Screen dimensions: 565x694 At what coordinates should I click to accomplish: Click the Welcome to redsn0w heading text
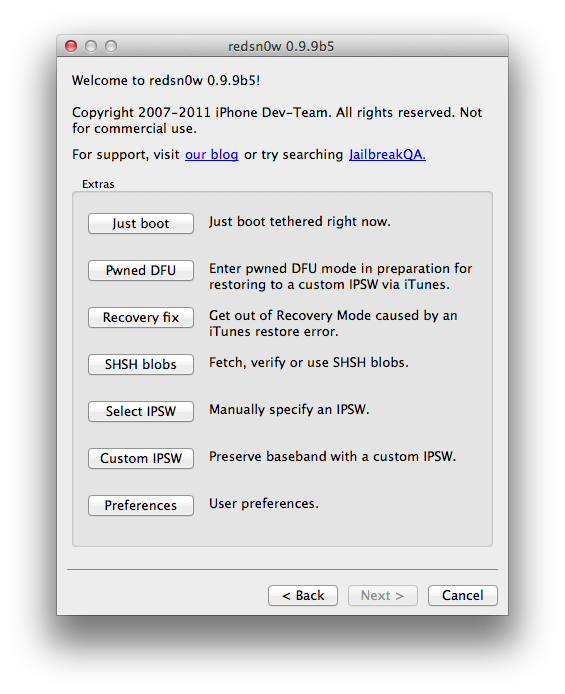(x=166, y=81)
